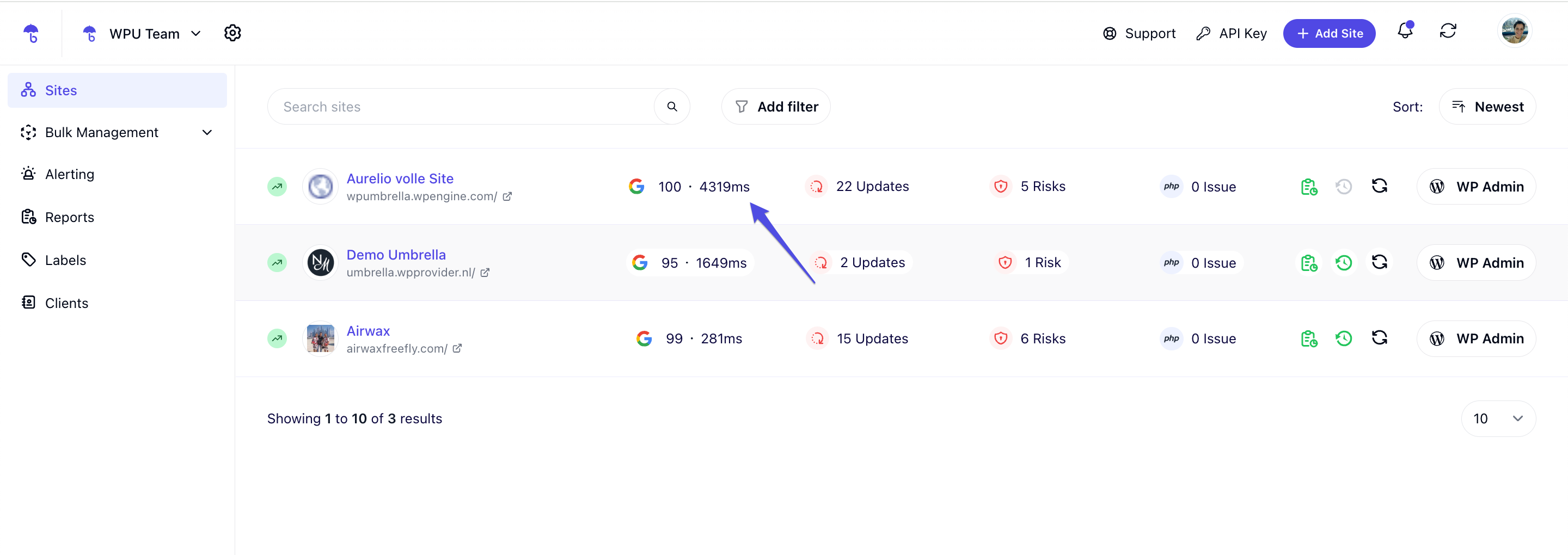Open WP Admin for Demo Umbrella
Image resolution: width=1568 pixels, height=555 pixels.
point(1476,263)
